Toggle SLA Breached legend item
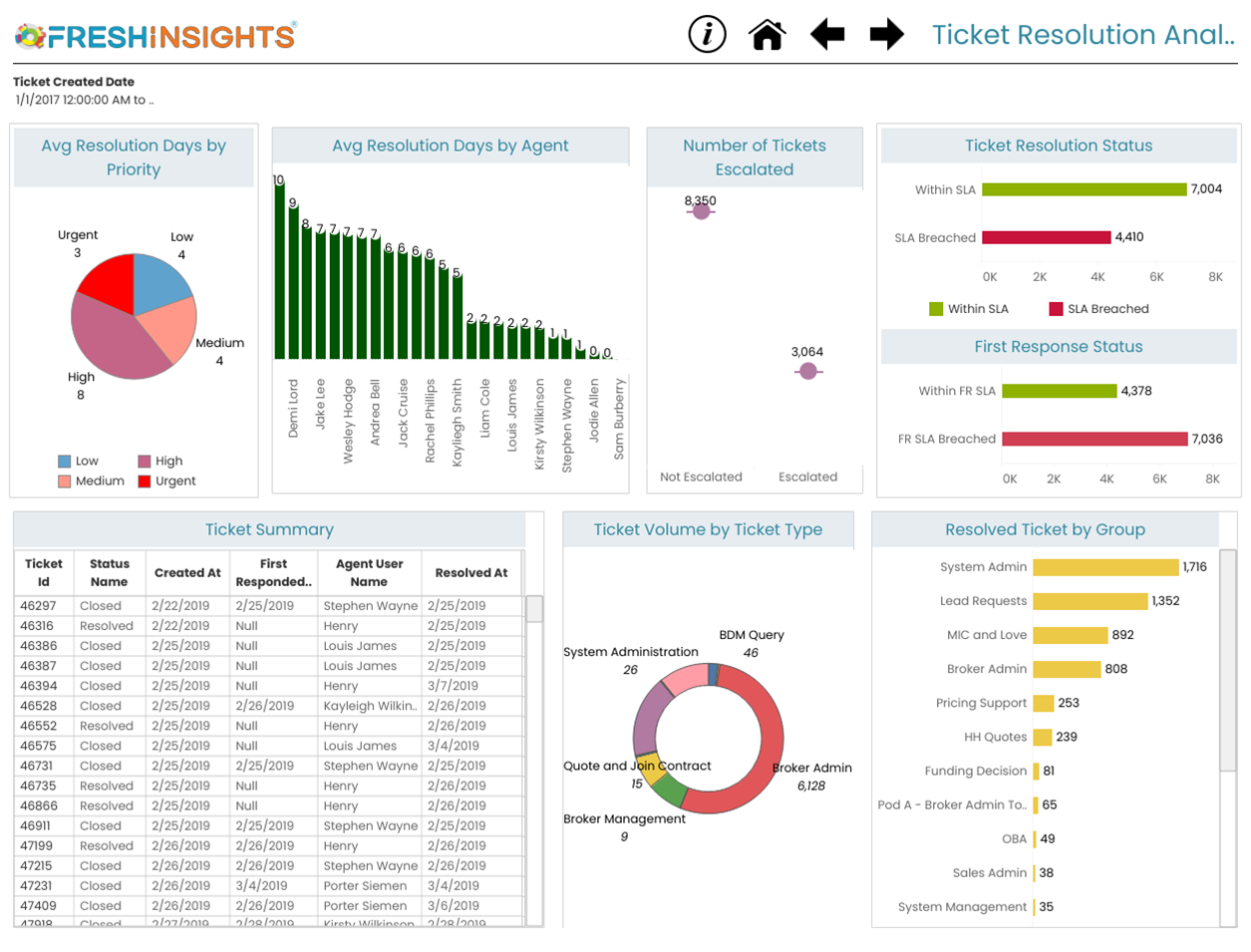The image size is (1251, 952). point(1097,309)
